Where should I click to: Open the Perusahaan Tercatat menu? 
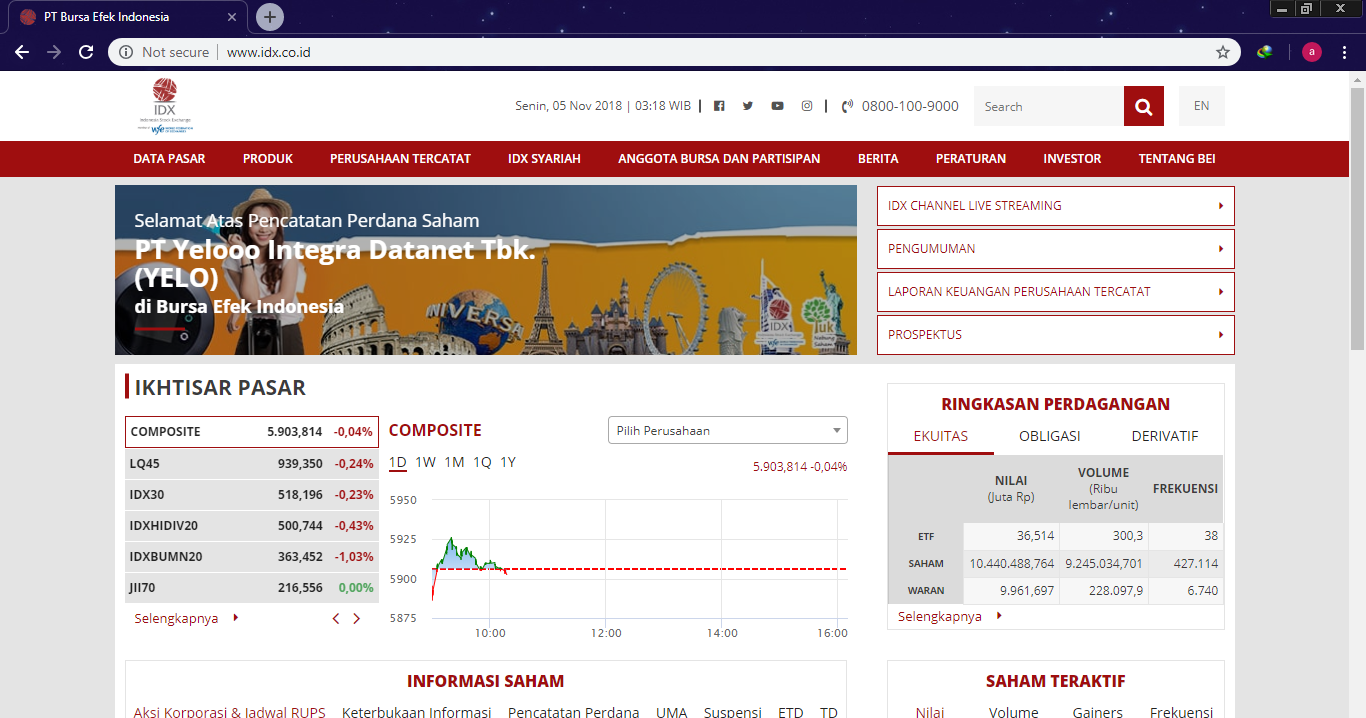click(x=400, y=159)
